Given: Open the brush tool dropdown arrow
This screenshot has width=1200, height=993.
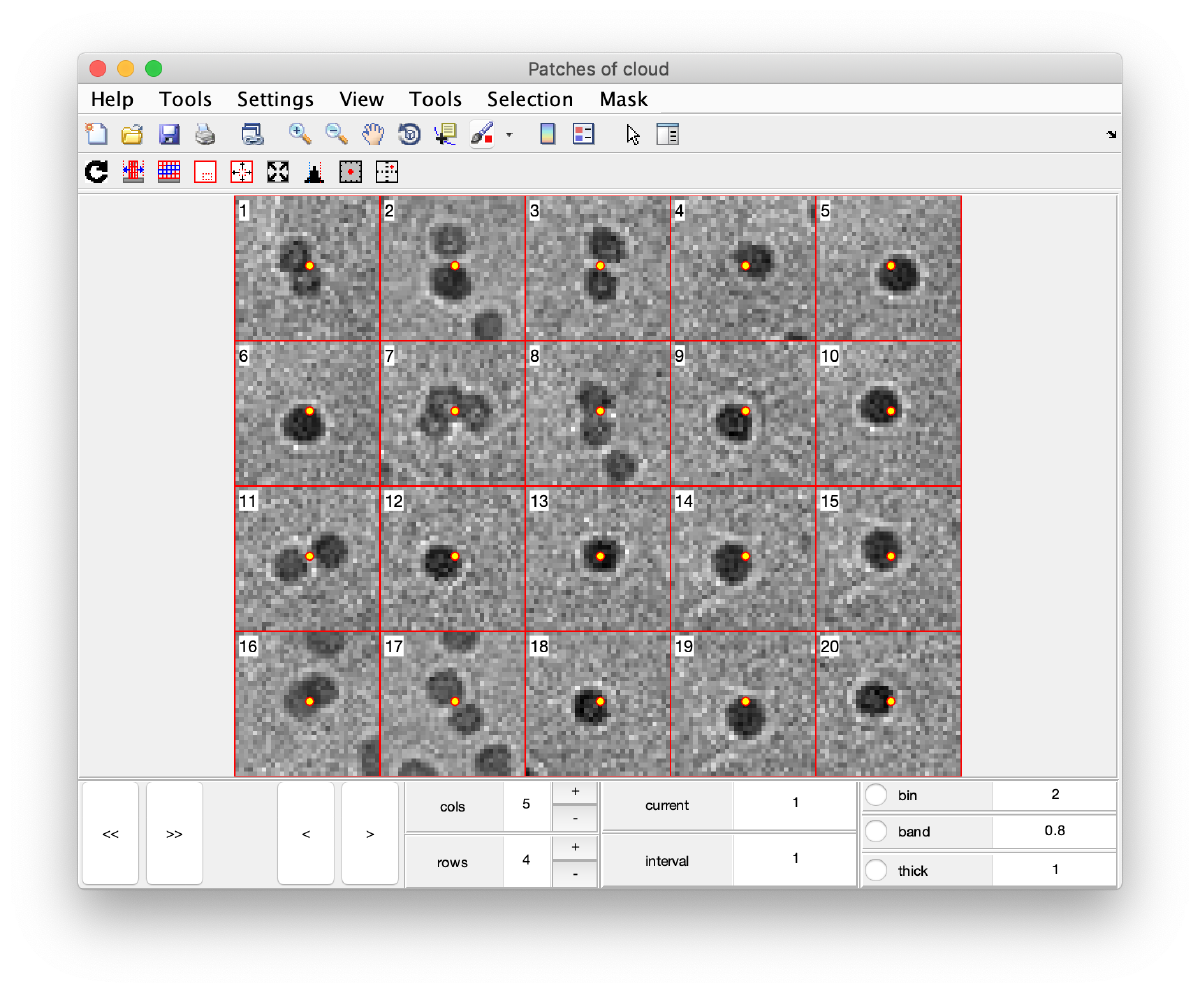Looking at the screenshot, I should pos(508,134).
